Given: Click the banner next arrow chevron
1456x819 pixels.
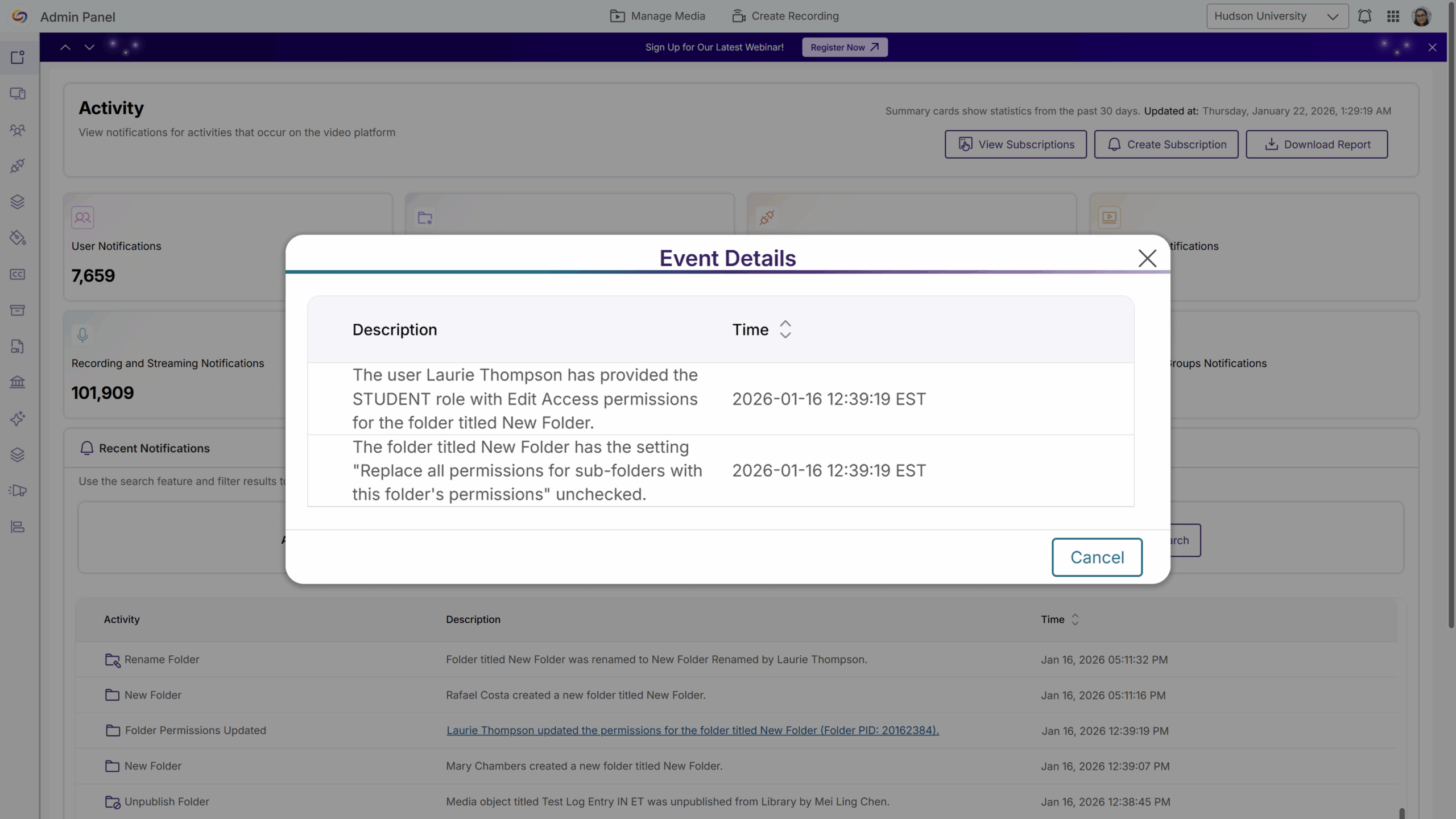Looking at the screenshot, I should (x=89, y=47).
